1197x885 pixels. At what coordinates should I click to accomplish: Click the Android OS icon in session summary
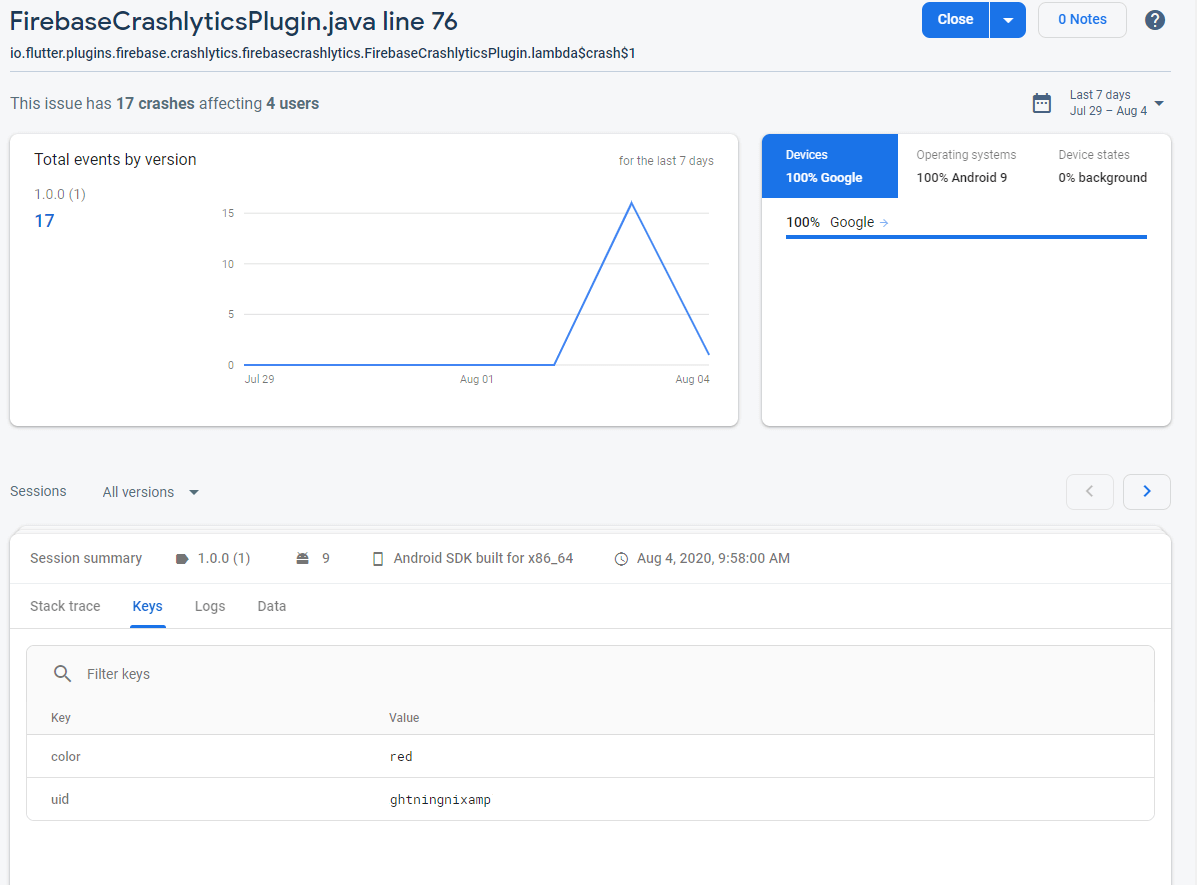302,559
